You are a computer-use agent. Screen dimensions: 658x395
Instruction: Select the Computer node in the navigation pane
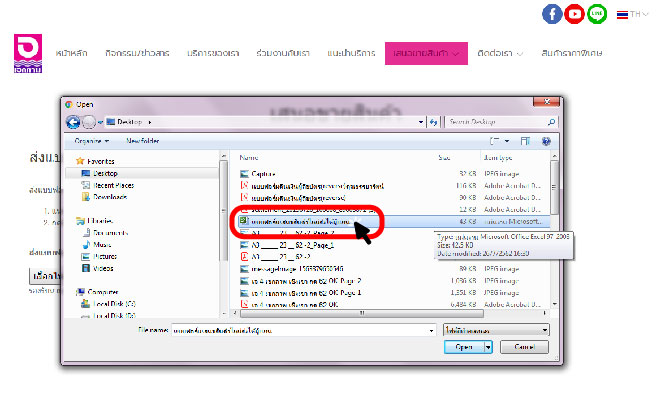[103, 292]
